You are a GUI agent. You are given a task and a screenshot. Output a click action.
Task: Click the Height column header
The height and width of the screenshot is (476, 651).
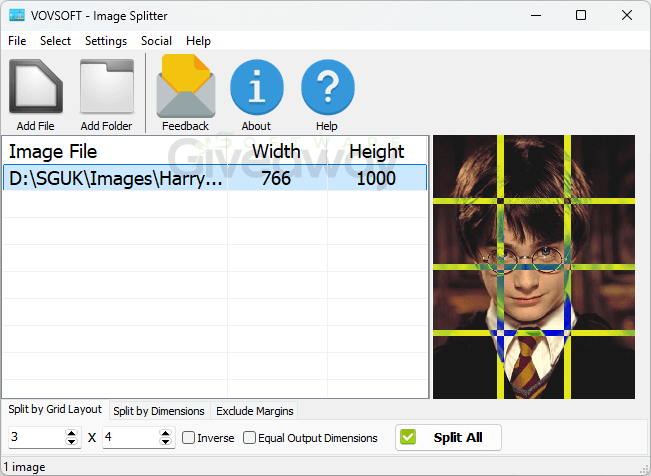tap(377, 152)
